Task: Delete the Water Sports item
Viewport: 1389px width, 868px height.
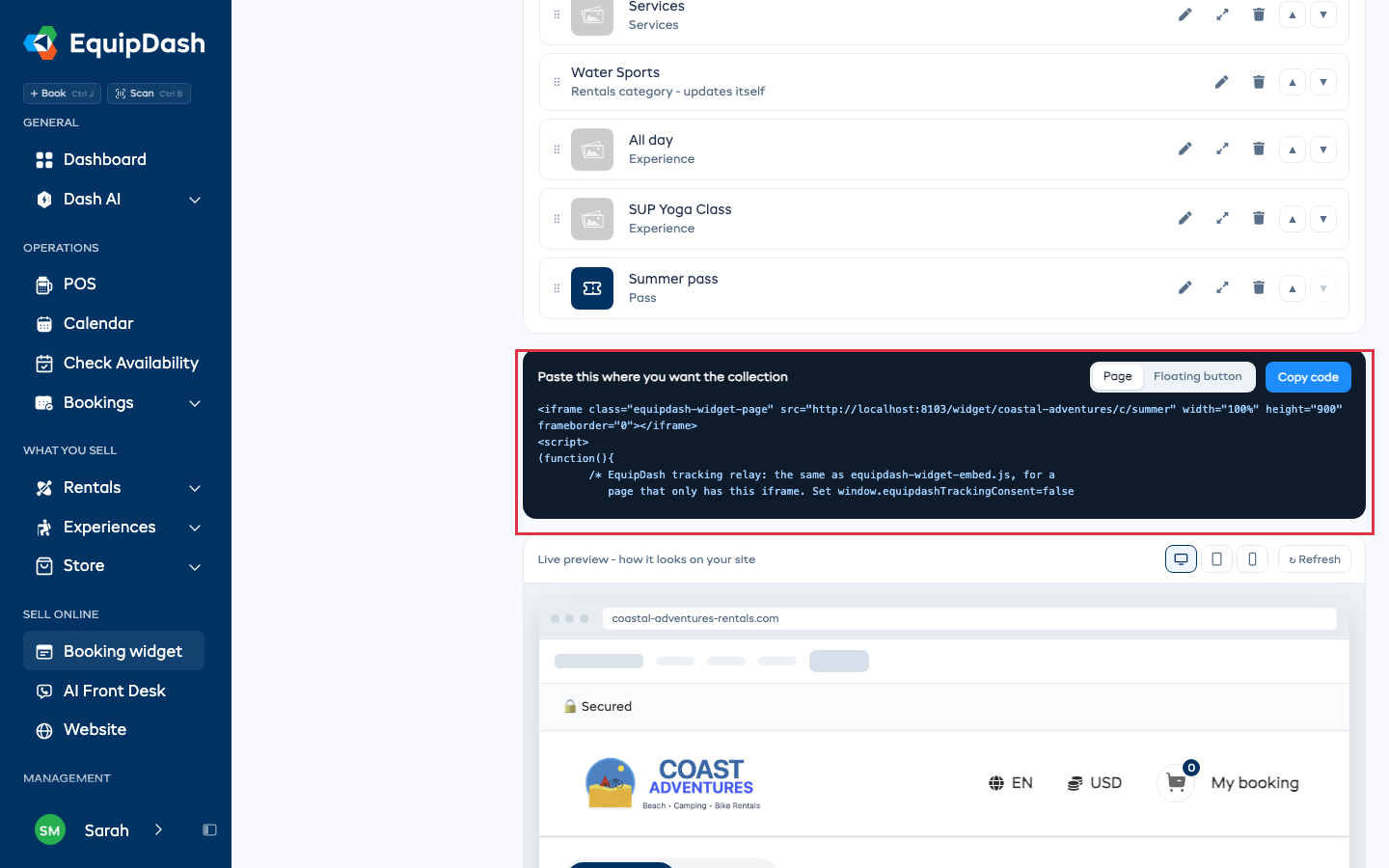Action: [1259, 82]
